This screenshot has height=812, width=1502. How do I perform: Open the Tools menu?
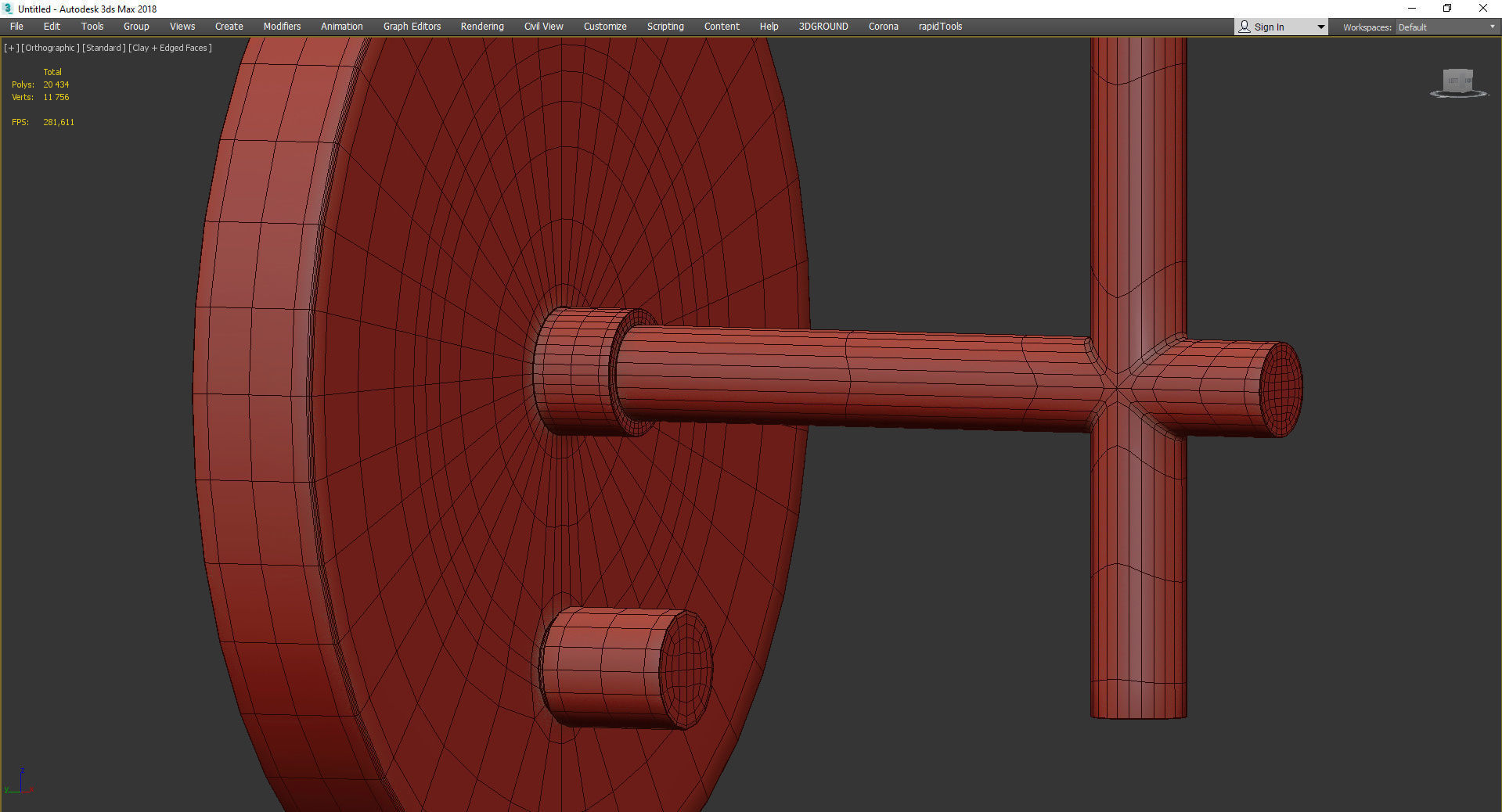[x=92, y=27]
